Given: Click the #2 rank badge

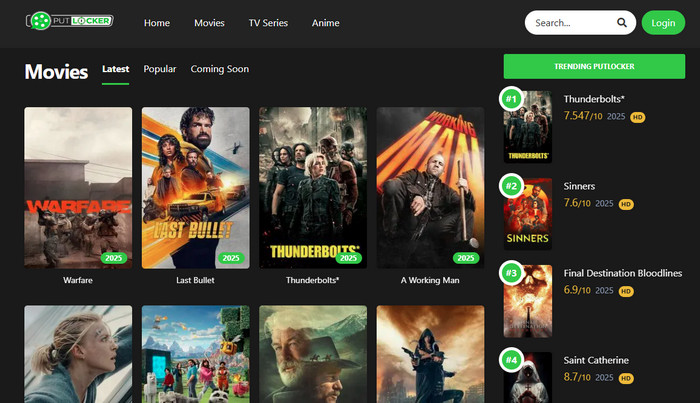Looking at the screenshot, I should (x=511, y=186).
